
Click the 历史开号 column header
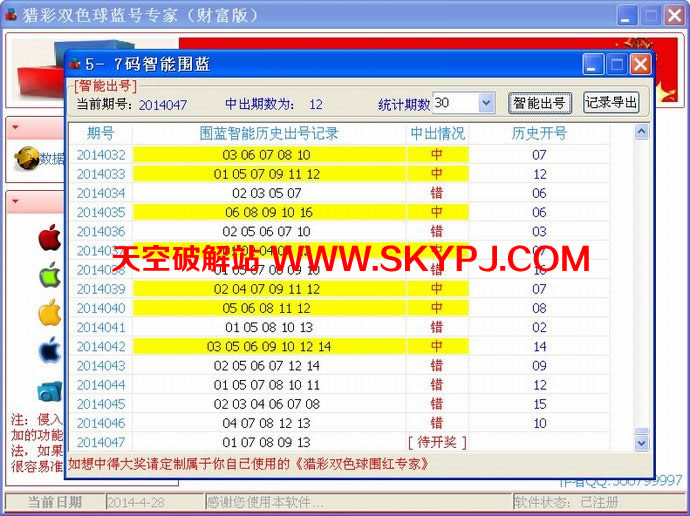click(x=539, y=133)
